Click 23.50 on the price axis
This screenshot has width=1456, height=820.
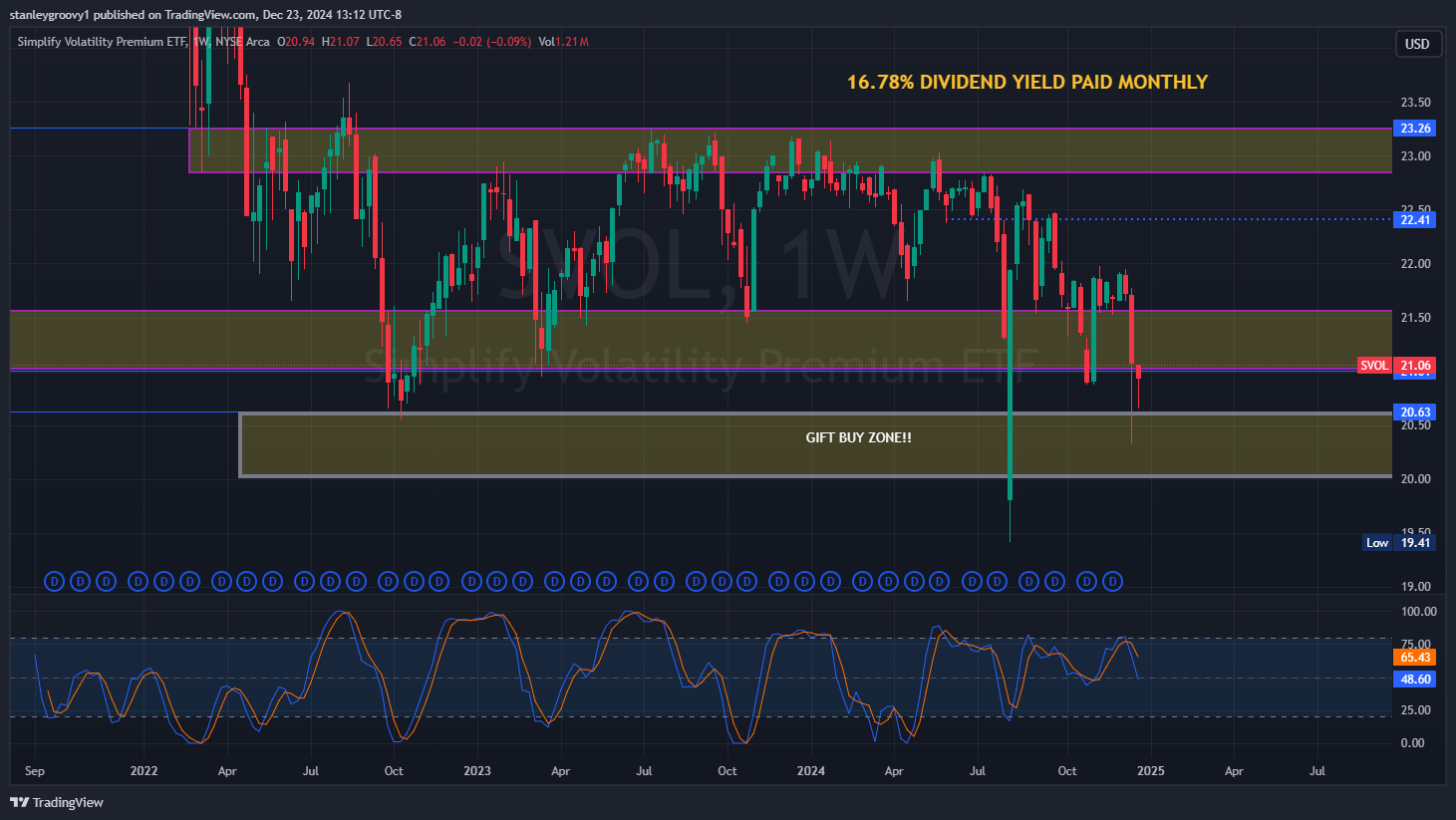click(1415, 103)
